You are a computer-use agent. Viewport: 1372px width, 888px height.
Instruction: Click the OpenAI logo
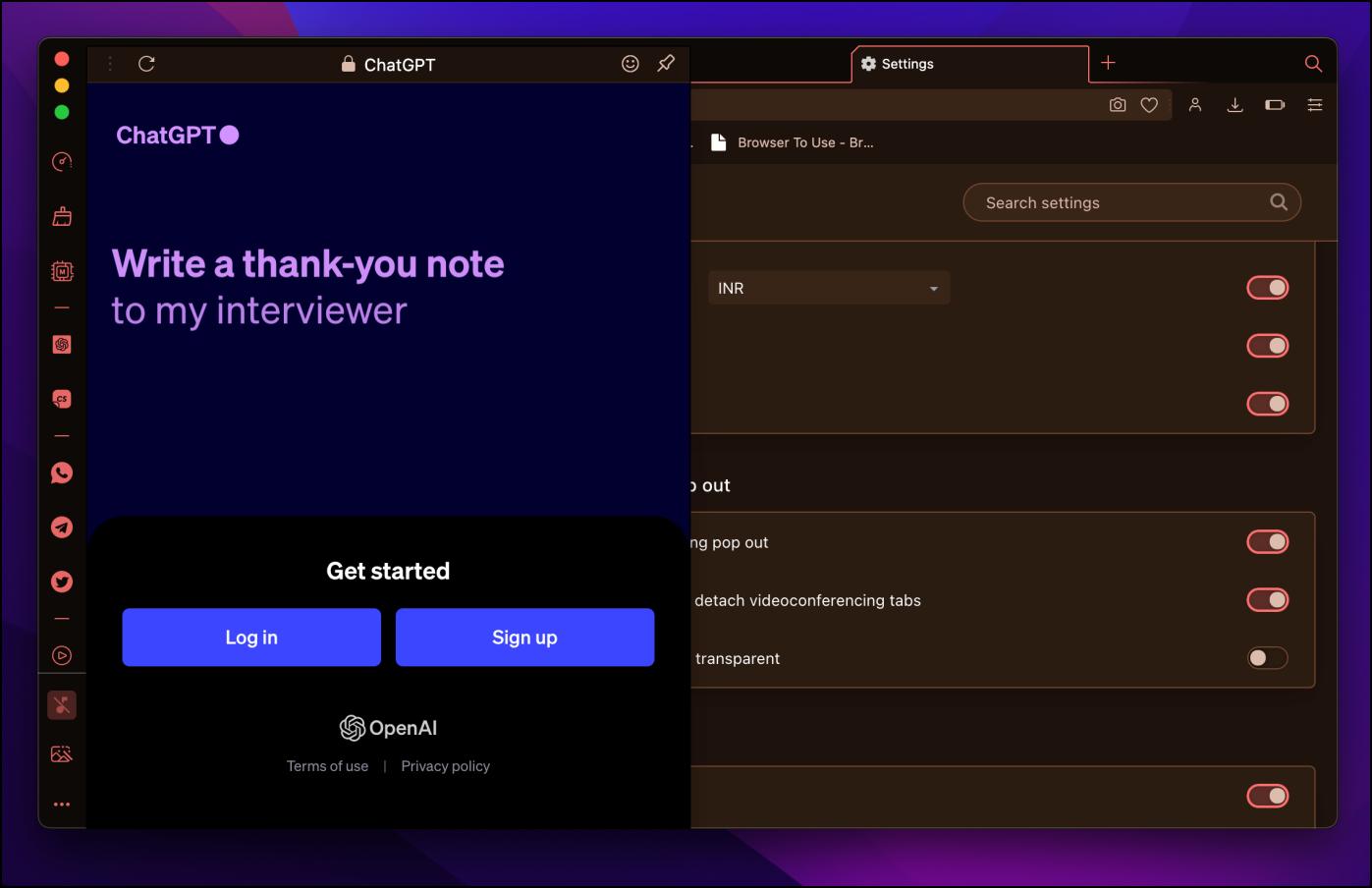pos(388,728)
